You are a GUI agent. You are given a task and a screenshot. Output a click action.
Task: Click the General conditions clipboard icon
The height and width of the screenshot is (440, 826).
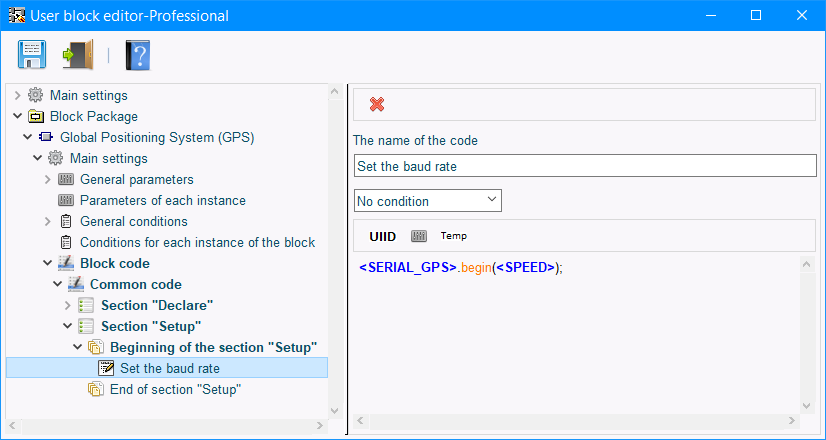pyautogui.click(x=66, y=221)
